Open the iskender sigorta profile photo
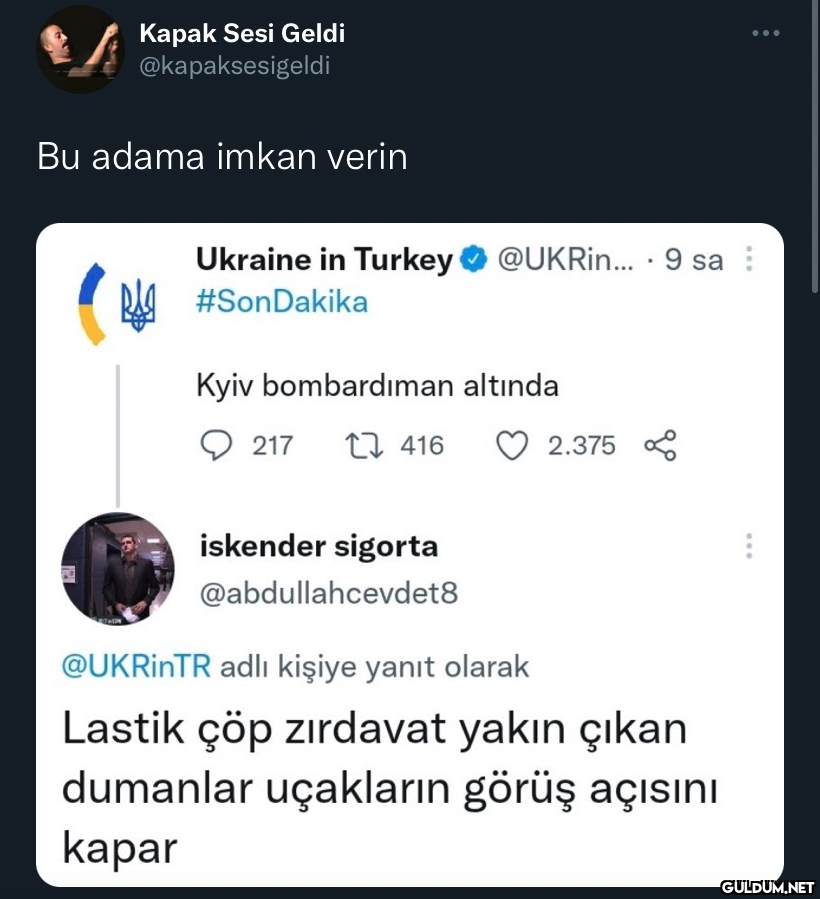Image resolution: width=820 pixels, height=899 pixels. tap(118, 570)
